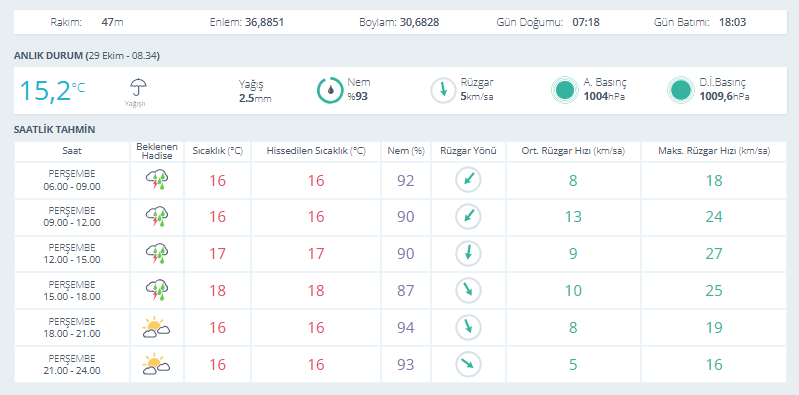Click the Gün Doğumu 07:18 time

(586, 22)
